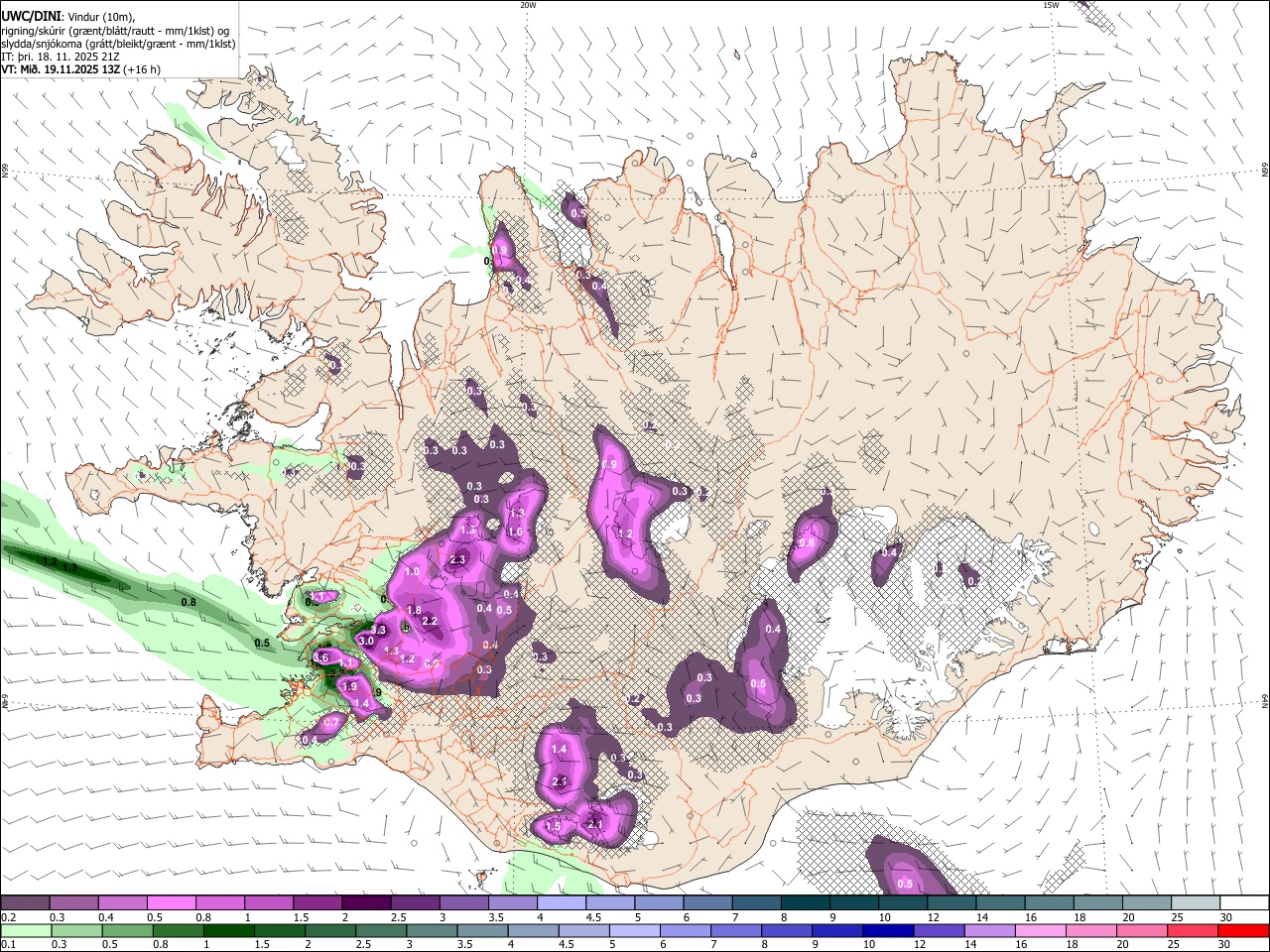Click the 3.6 snowfall value on the map
Image resolution: width=1270 pixels, height=952 pixels.
pos(321,657)
